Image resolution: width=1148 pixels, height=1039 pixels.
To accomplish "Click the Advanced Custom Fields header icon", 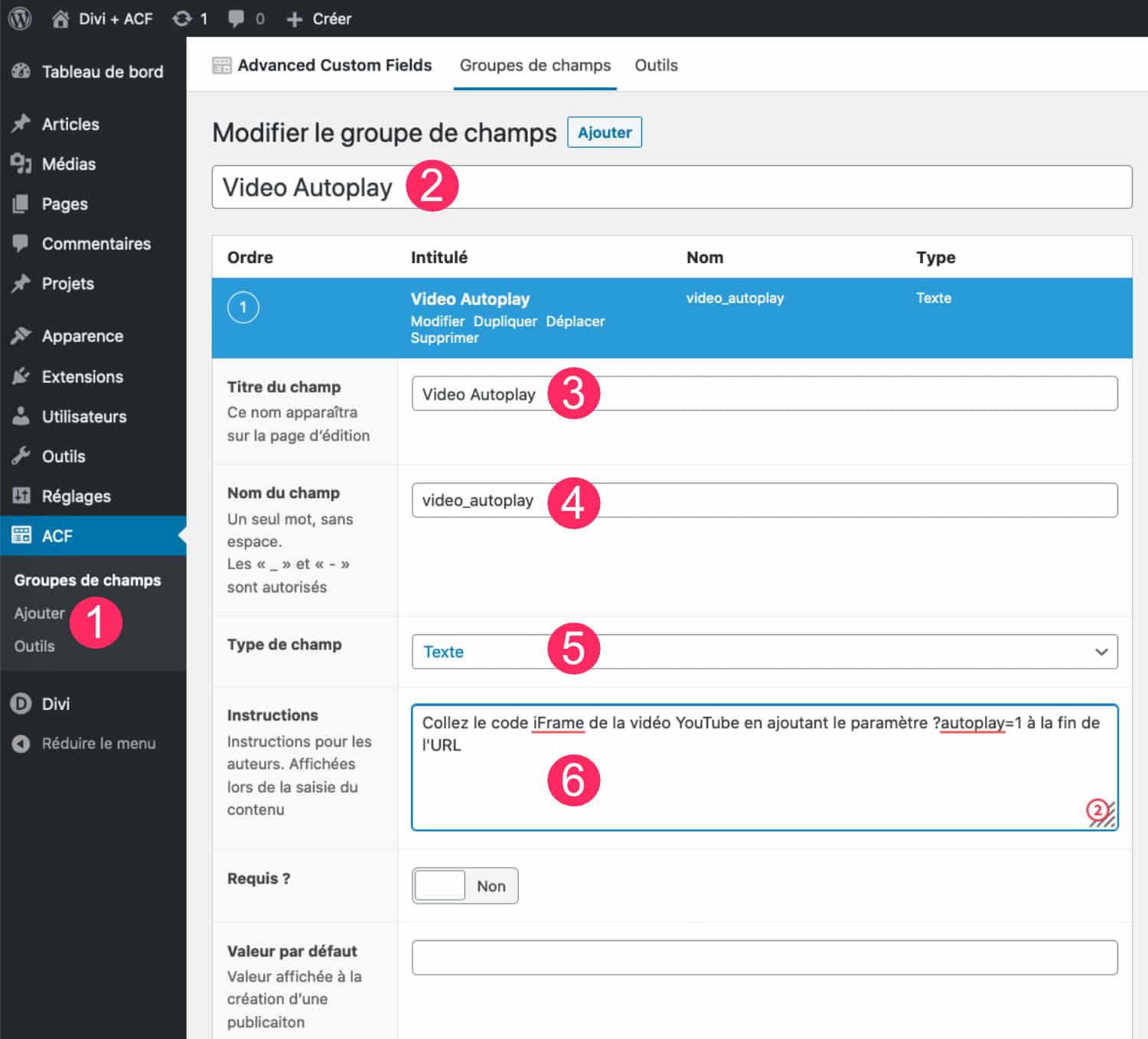I will pos(222,65).
